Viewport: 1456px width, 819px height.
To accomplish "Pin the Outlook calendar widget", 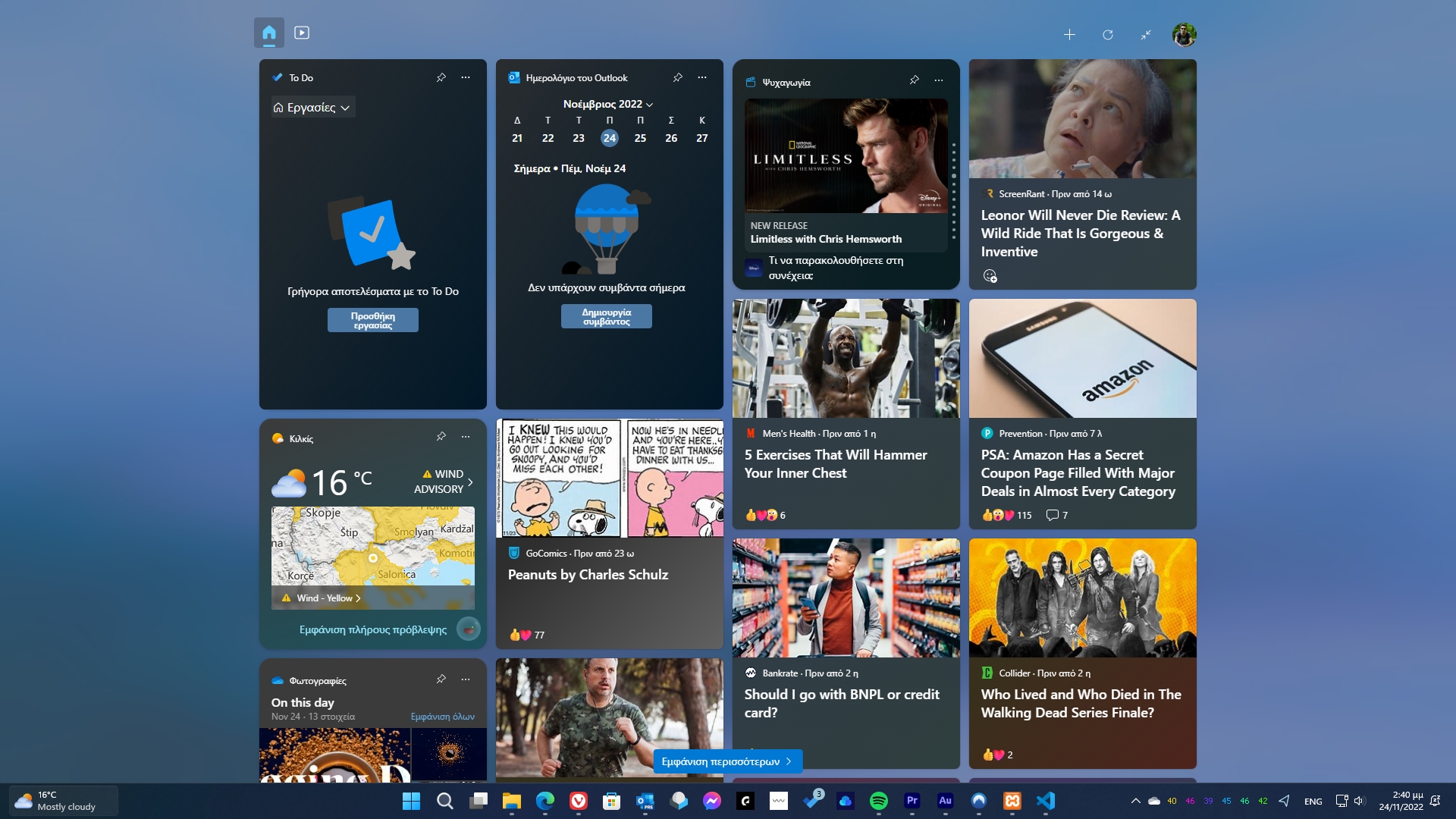I will tap(678, 77).
